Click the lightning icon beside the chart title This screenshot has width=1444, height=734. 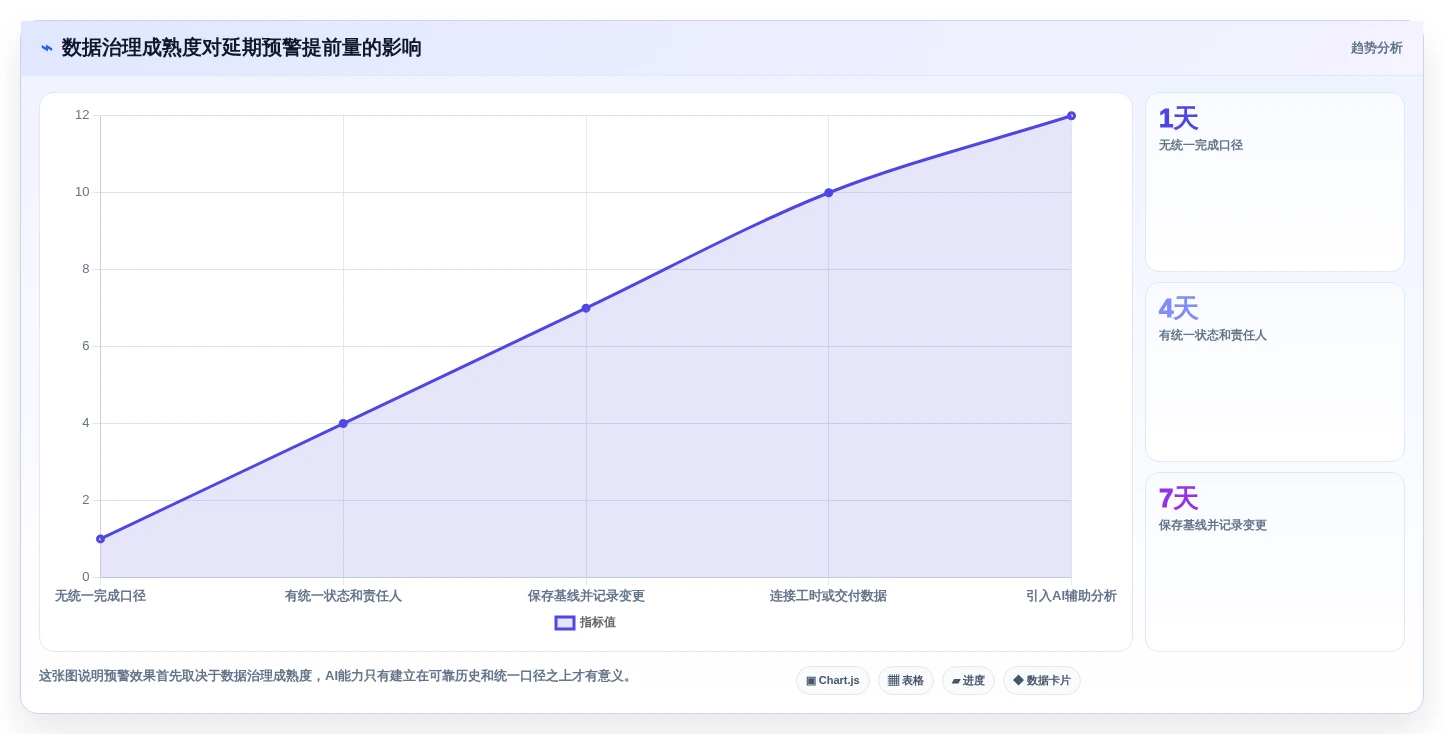pyautogui.click(x=47, y=48)
